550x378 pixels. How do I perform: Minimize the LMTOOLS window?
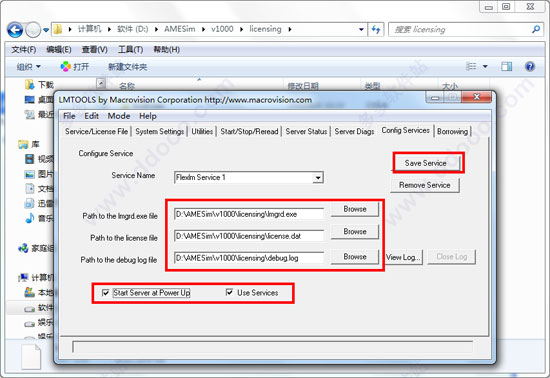point(435,97)
